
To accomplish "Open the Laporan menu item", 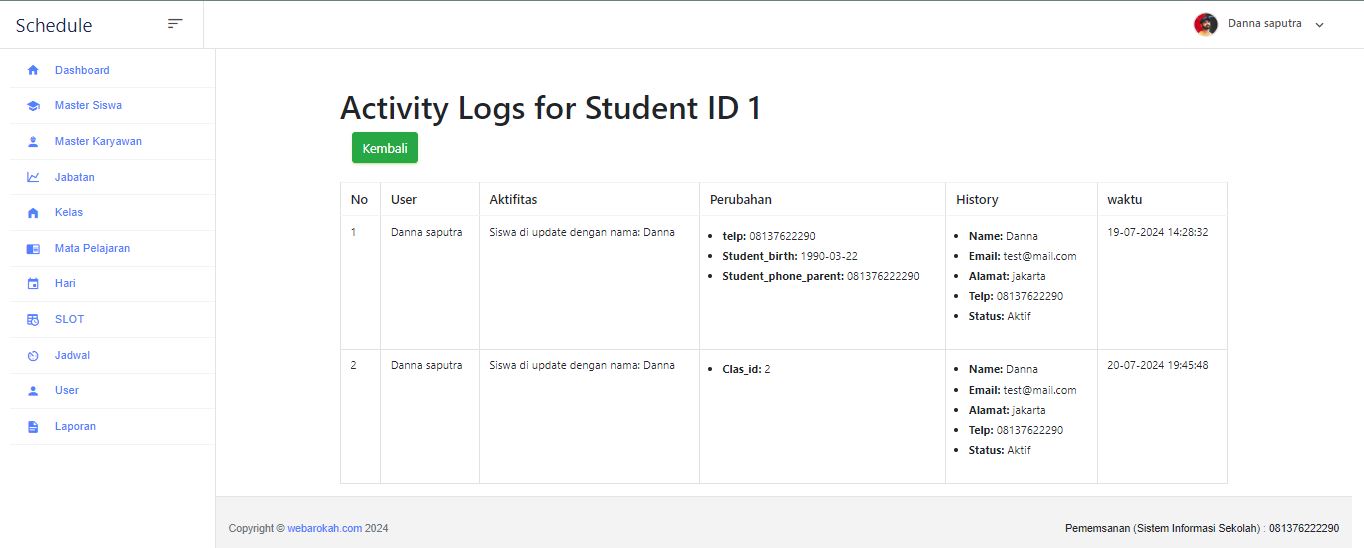I will point(75,426).
